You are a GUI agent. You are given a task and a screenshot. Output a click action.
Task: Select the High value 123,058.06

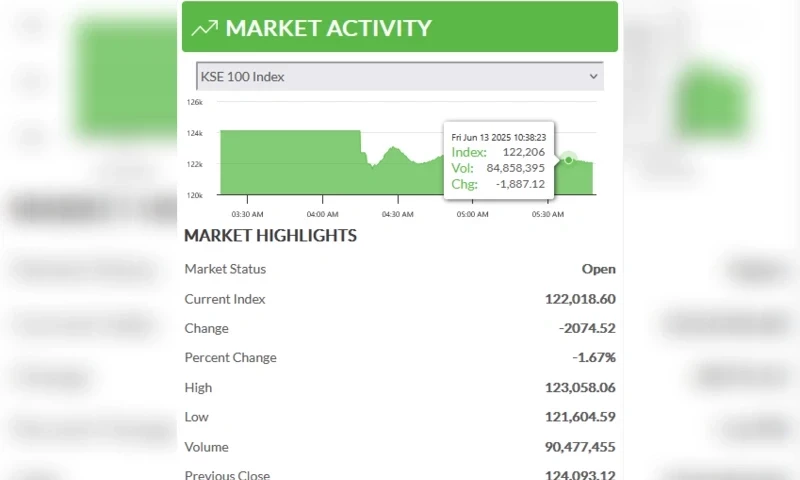tap(579, 388)
